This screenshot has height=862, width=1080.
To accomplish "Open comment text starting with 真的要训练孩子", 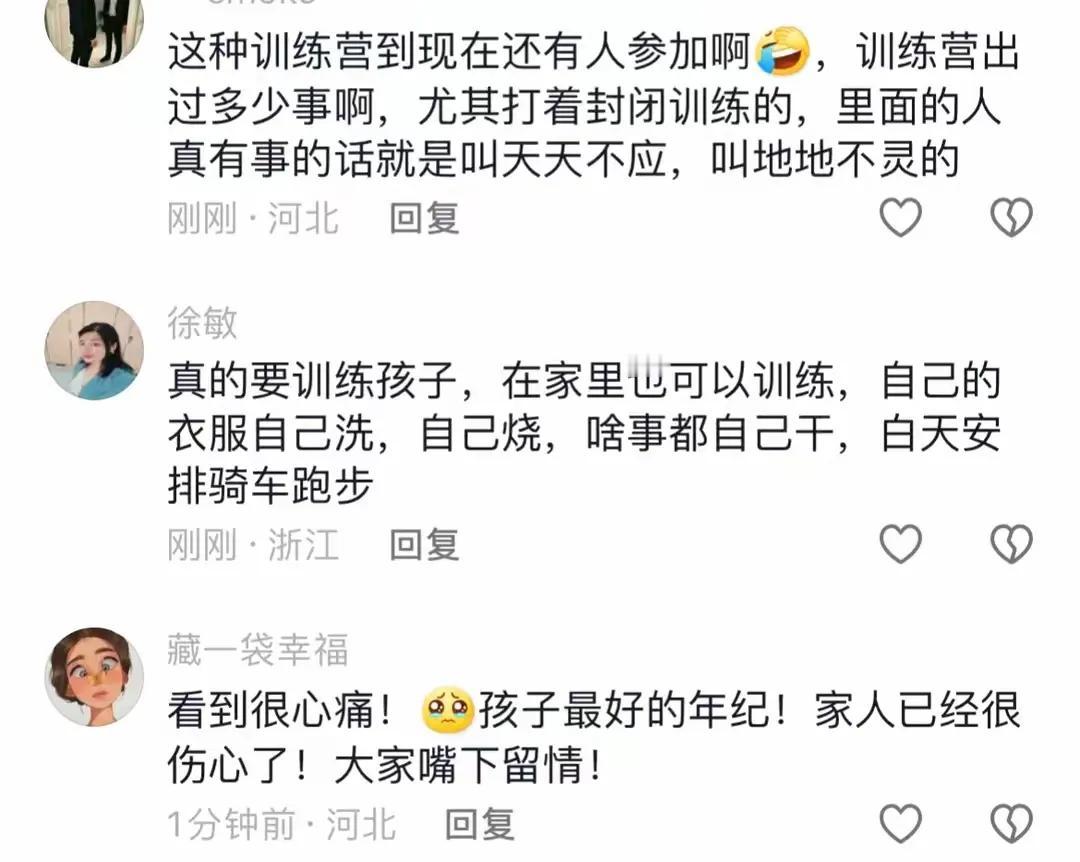I will (584, 433).
